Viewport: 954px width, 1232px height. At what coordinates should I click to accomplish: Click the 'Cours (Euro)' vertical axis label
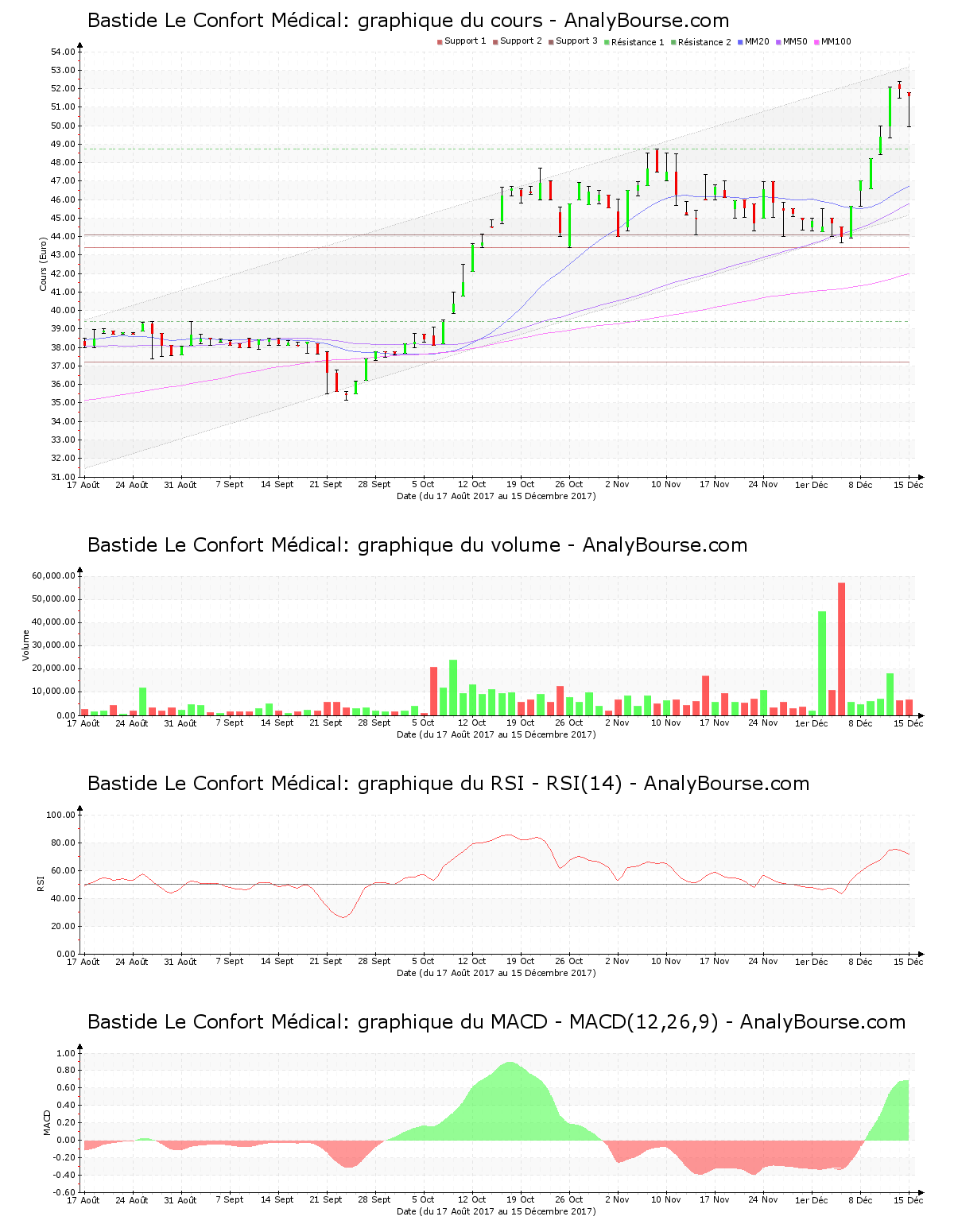click(43, 264)
